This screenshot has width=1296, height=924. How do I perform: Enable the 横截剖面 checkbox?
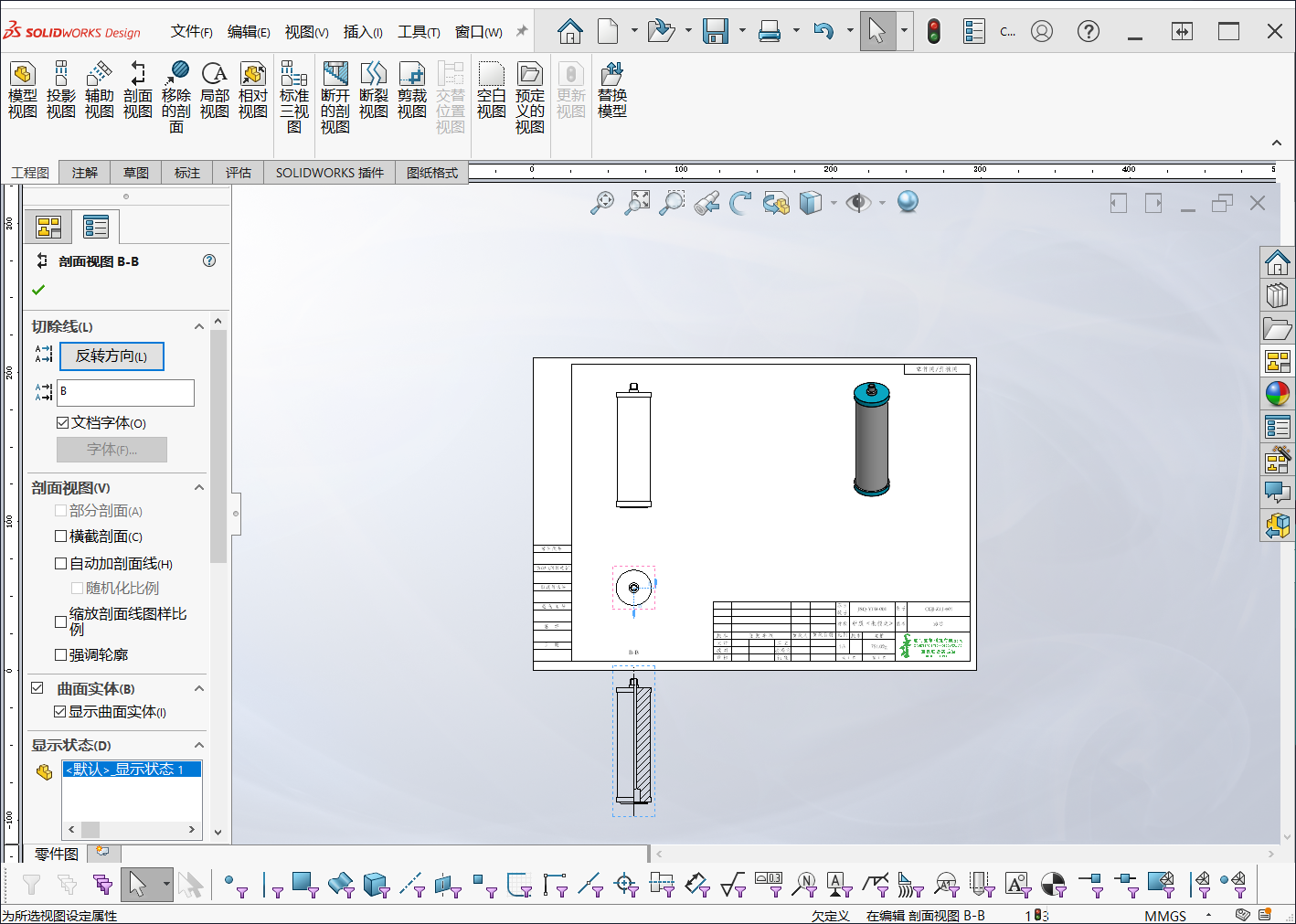pyautogui.click(x=61, y=536)
